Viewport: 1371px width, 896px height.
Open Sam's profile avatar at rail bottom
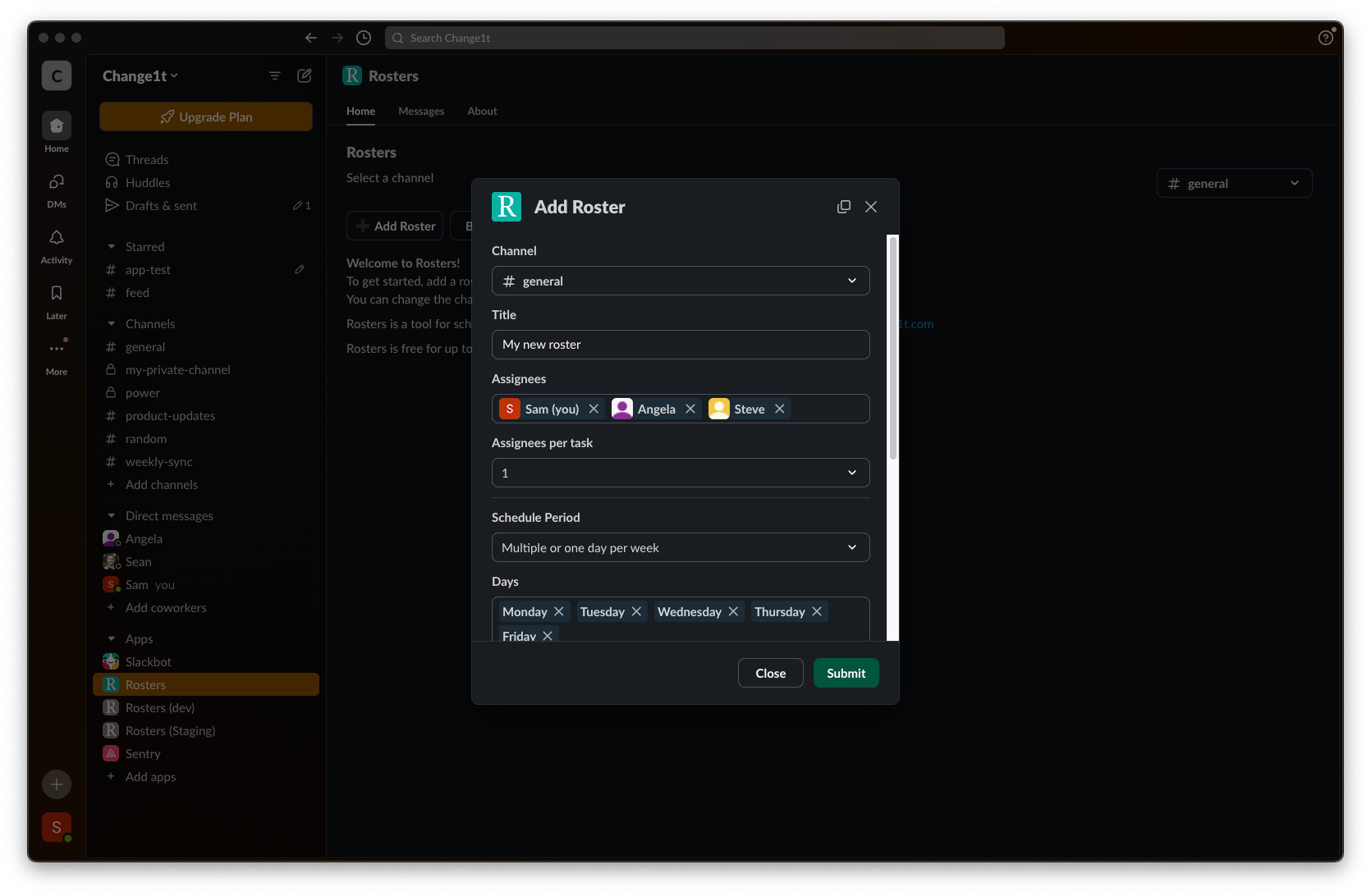[x=57, y=827]
